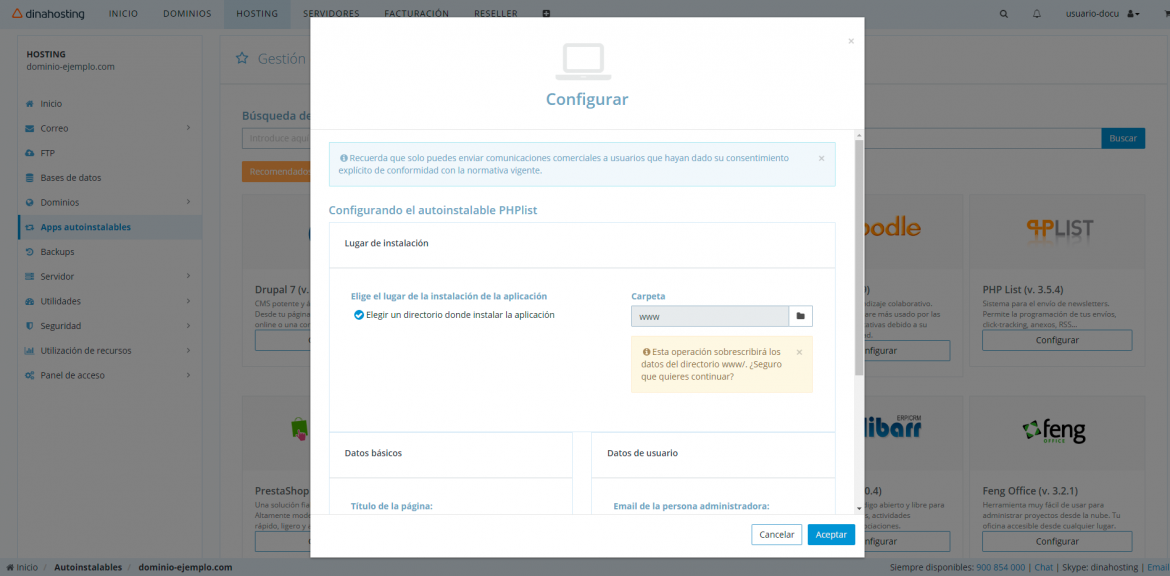Click the Bases de datos database icon
This screenshot has height=576, width=1170.
point(30,178)
